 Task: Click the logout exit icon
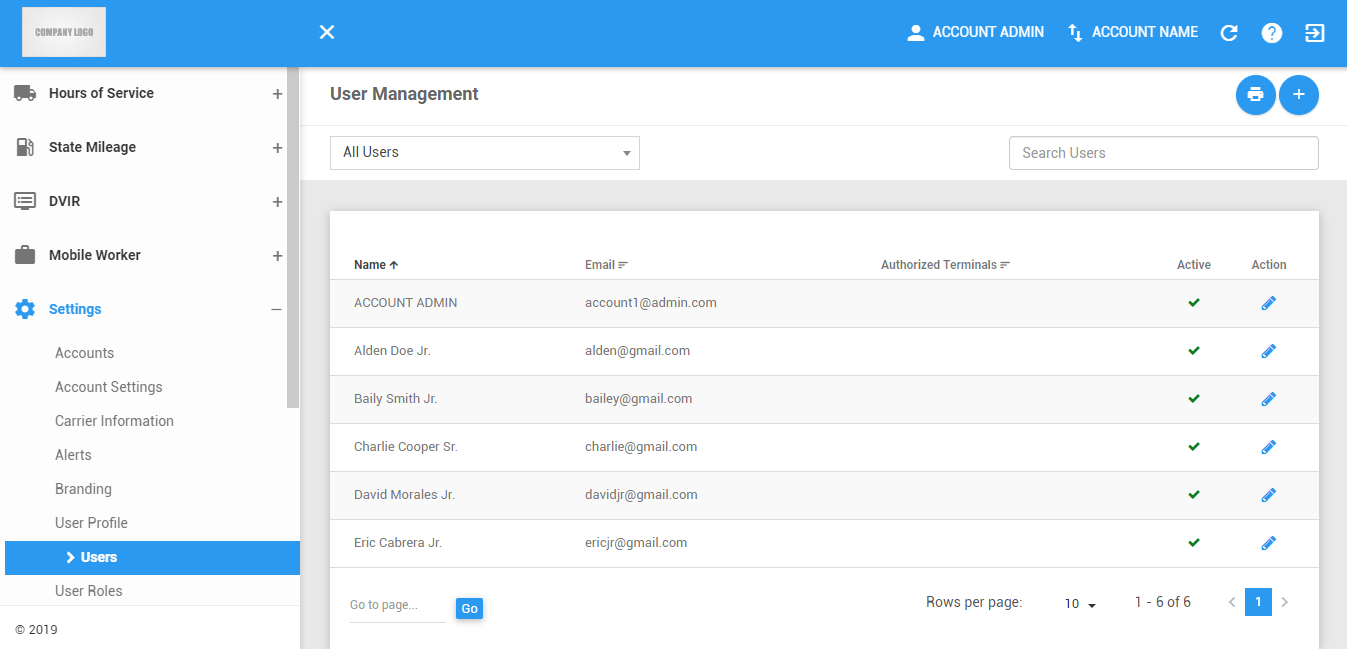[x=1315, y=33]
